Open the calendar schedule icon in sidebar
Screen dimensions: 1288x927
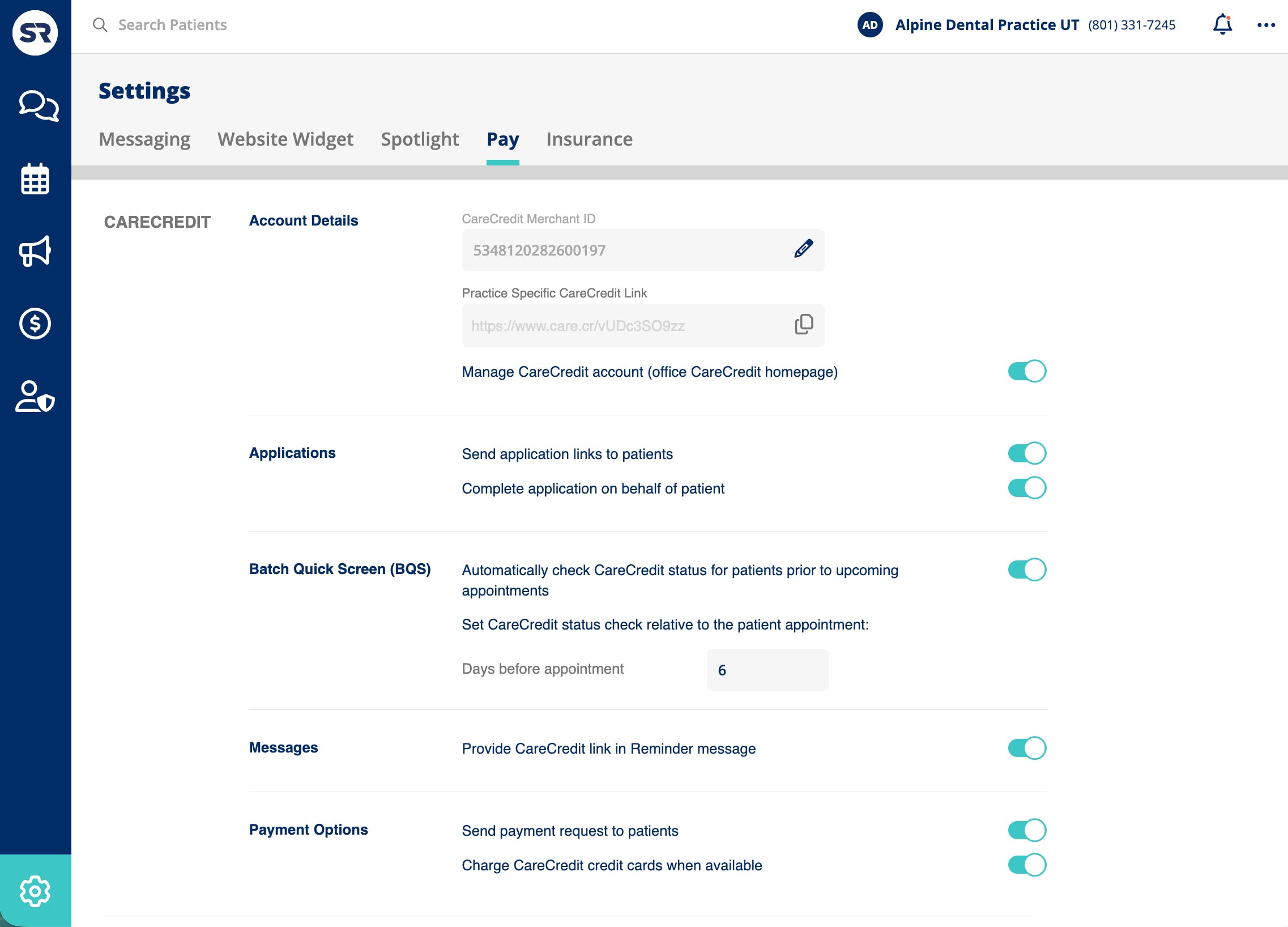(35, 179)
